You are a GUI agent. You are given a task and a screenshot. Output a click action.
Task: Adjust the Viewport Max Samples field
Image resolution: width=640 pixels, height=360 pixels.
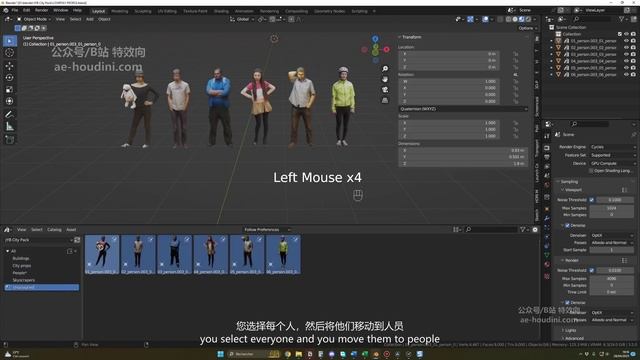coord(612,208)
